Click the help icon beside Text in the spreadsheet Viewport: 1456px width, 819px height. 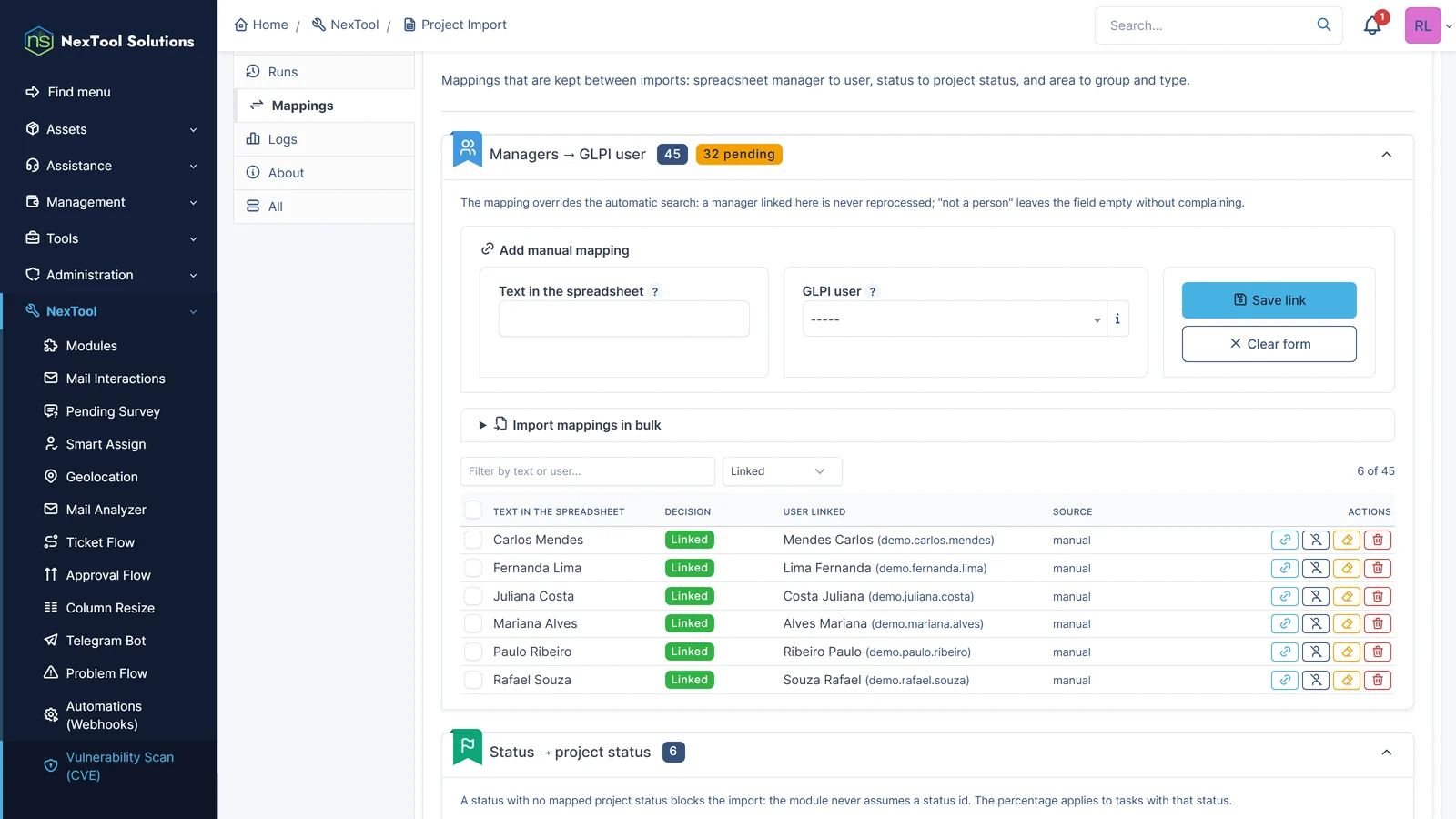click(654, 292)
